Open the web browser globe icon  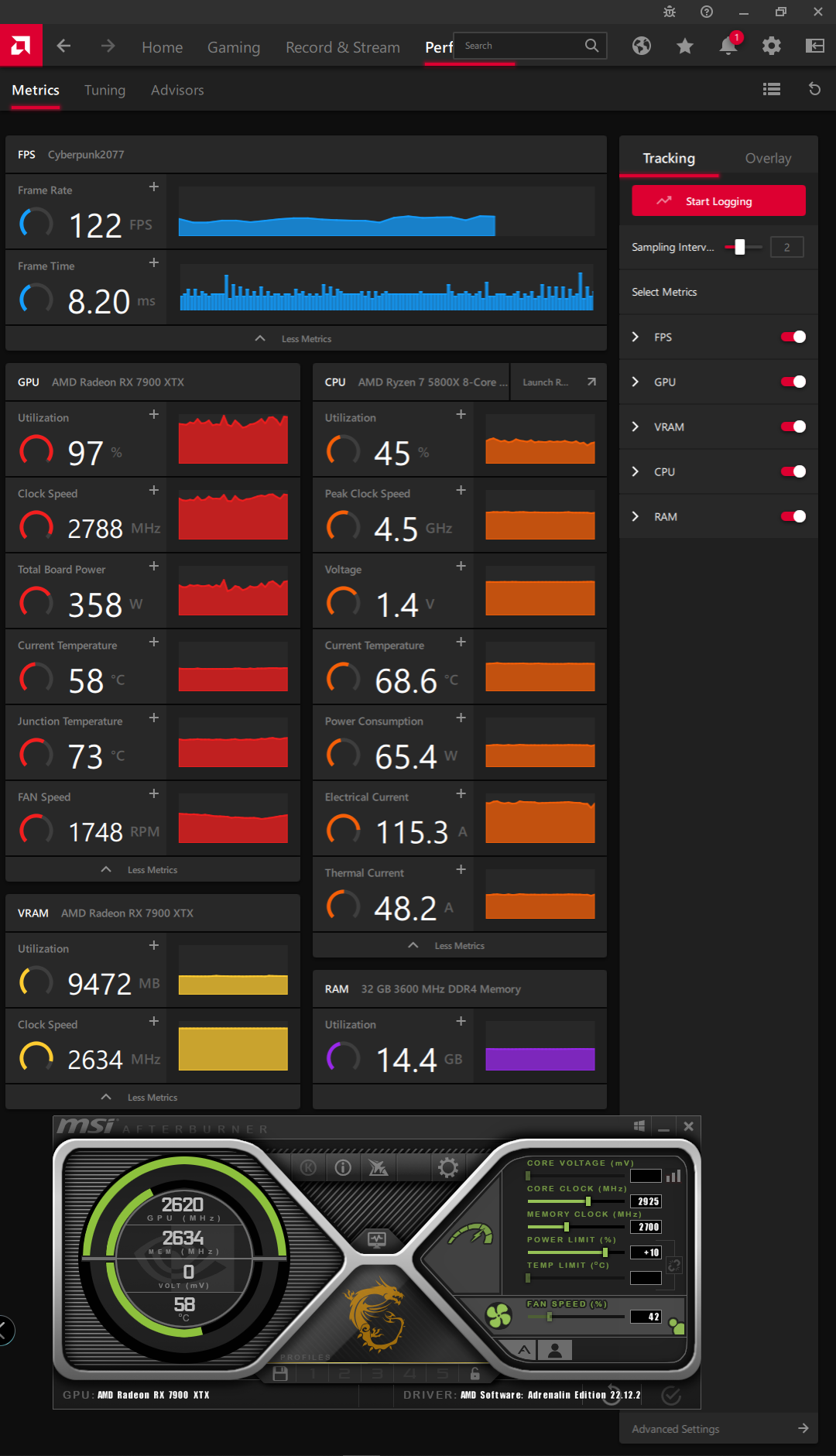[642, 46]
